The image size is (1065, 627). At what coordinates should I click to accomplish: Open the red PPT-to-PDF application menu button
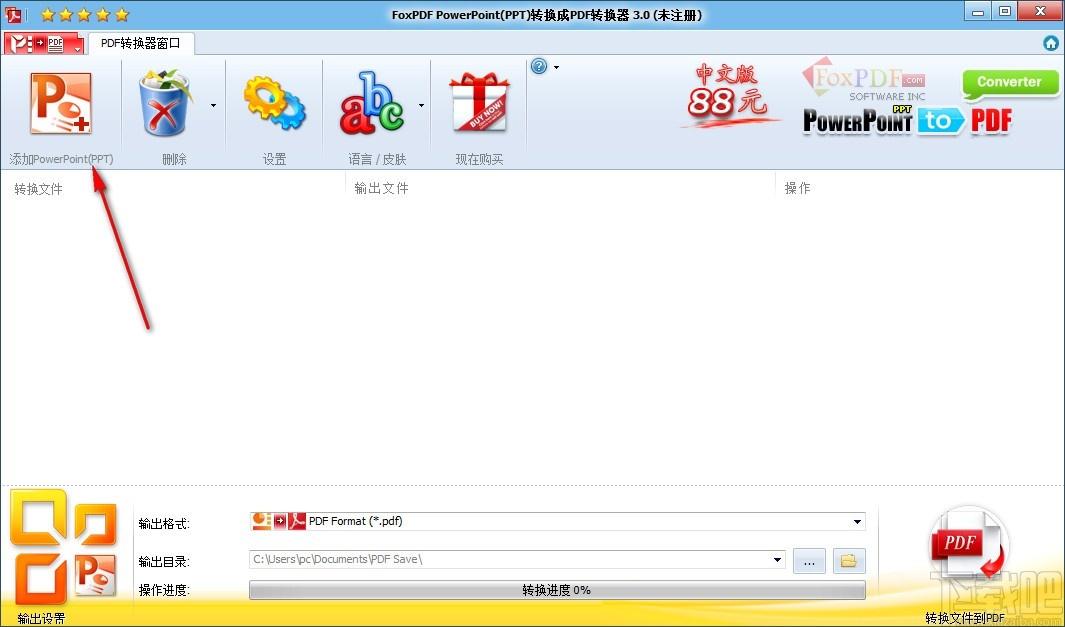click(x=43, y=43)
